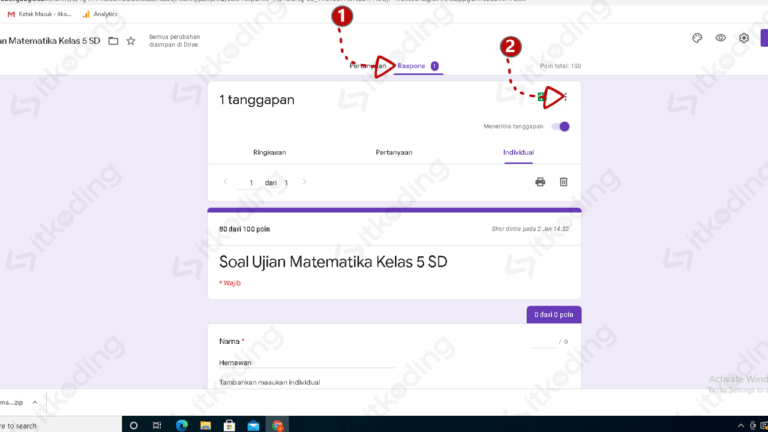
Task: Open Mail app from taskbar
Action: click(253, 426)
